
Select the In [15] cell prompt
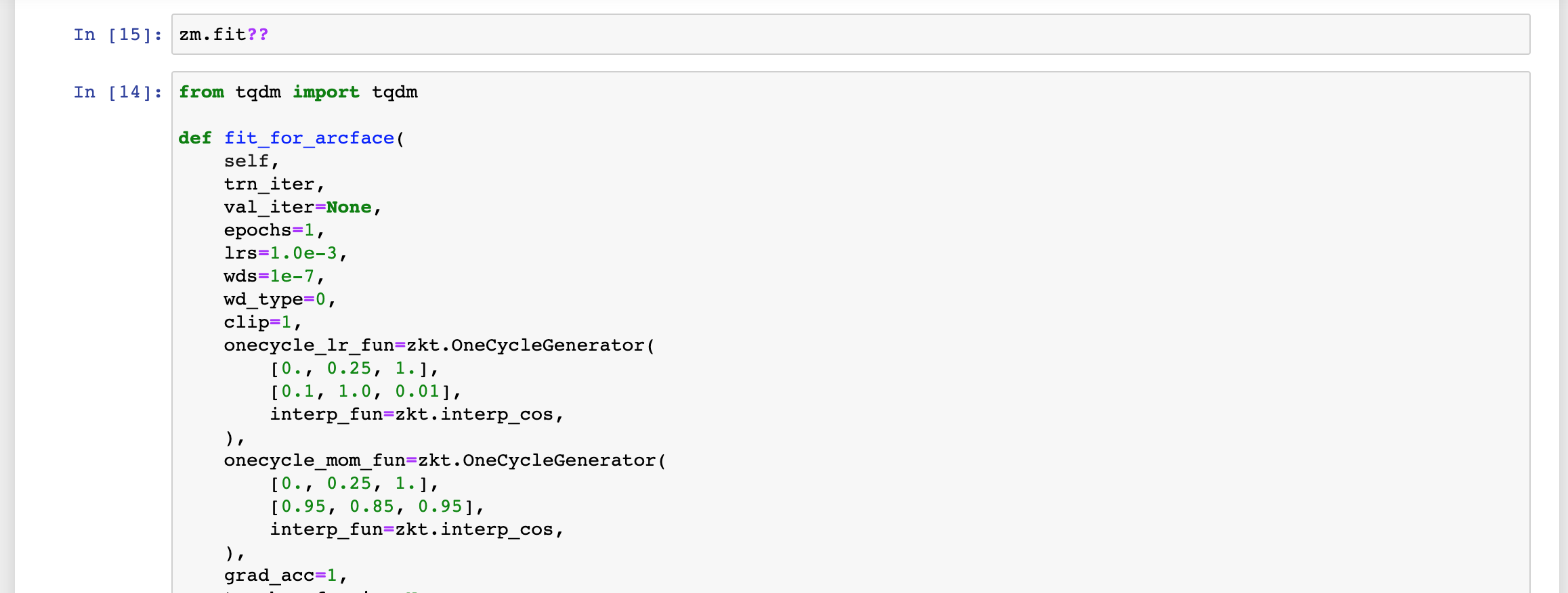(x=118, y=35)
